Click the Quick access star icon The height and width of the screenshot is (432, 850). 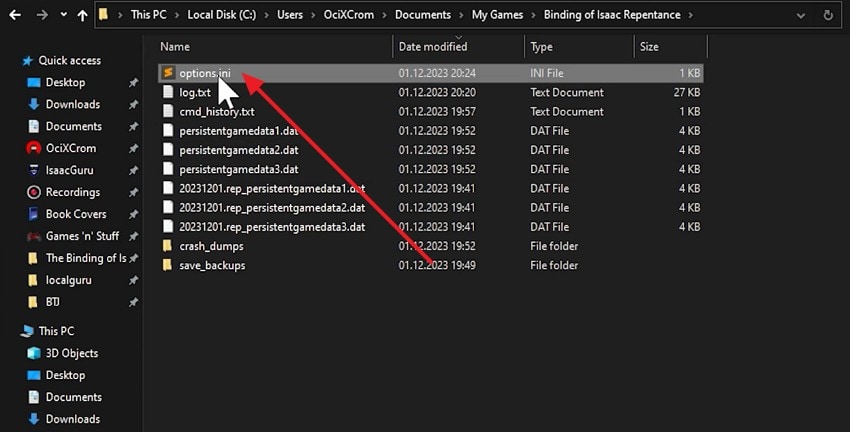[x=28, y=61]
